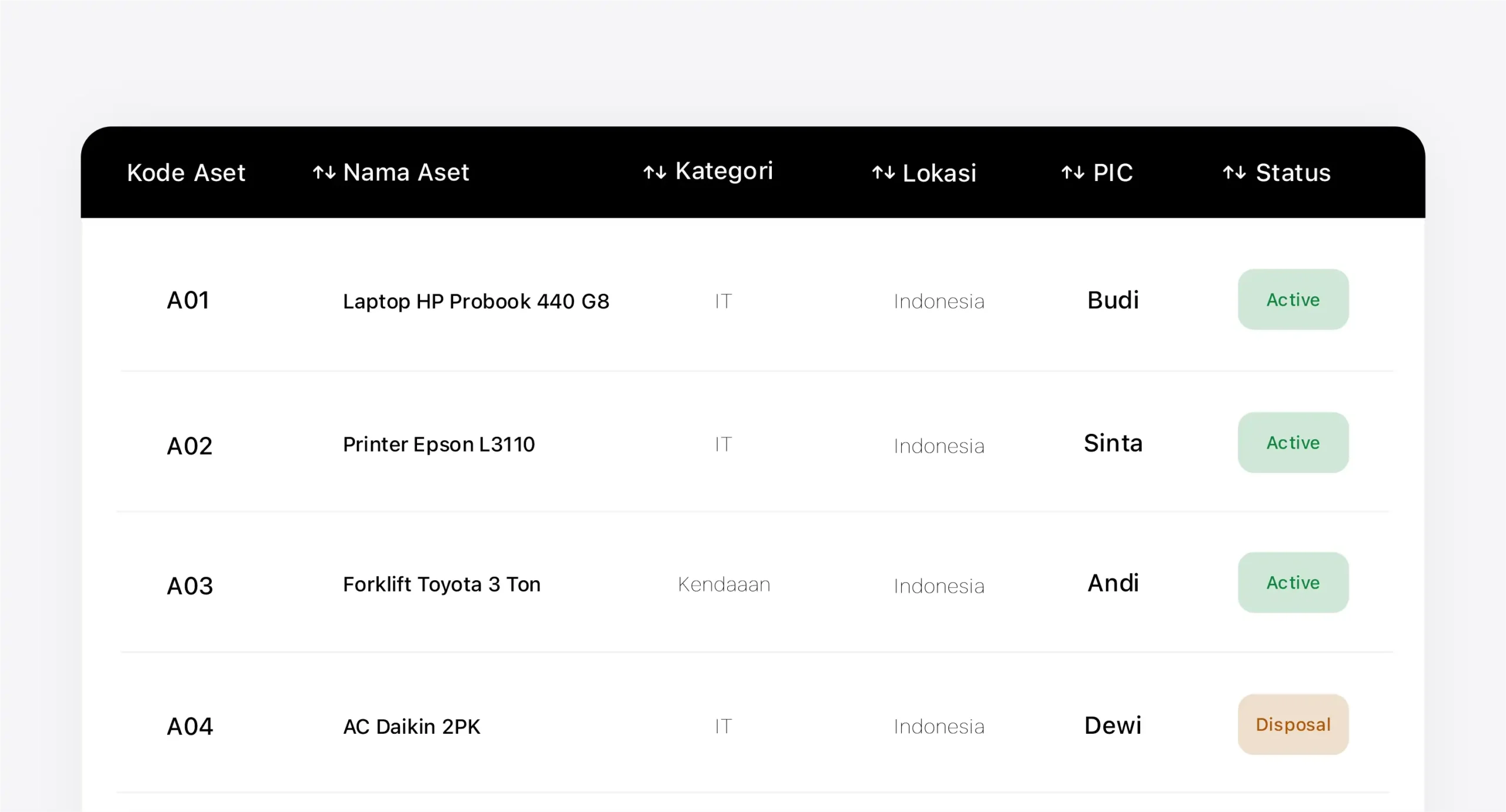Image resolution: width=1506 pixels, height=812 pixels.
Task: Click the Active status badge for Sinta
Action: [x=1292, y=443]
